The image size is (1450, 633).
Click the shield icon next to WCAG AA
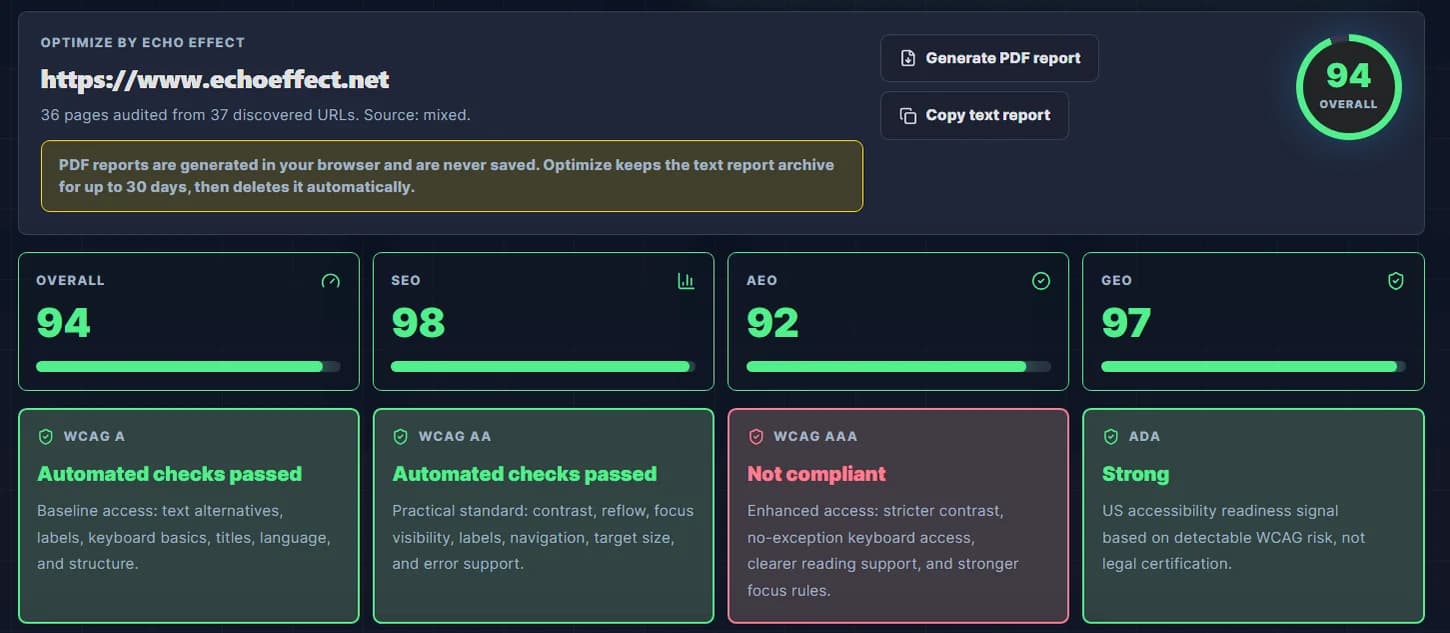[x=400, y=437]
